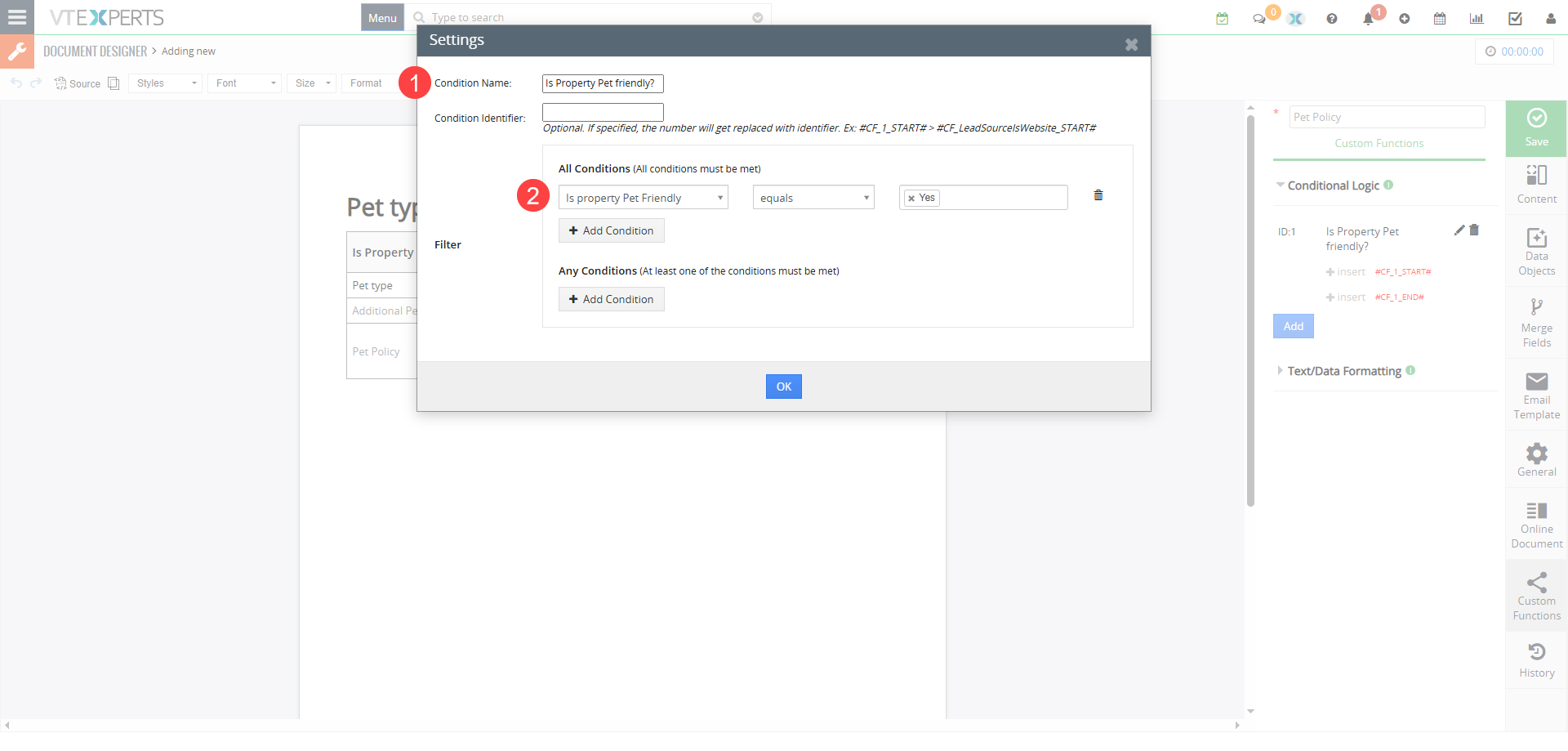This screenshot has height=751, width=1568.
Task: Collapse the Conditional Logic section
Action: [x=1333, y=186]
